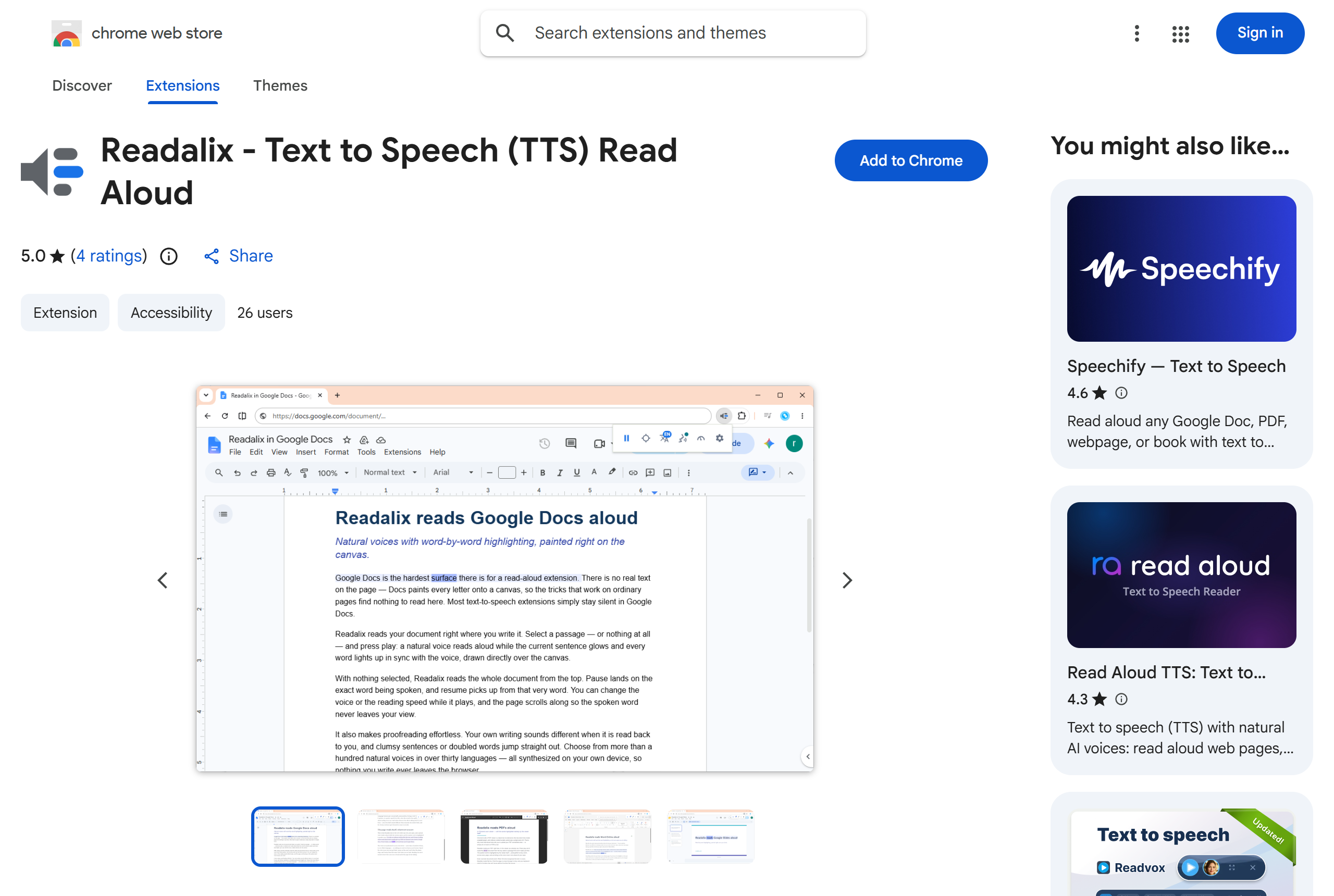Viewport: 1334px width, 896px height.
Task: Switch to the Discover tab
Action: click(x=82, y=86)
